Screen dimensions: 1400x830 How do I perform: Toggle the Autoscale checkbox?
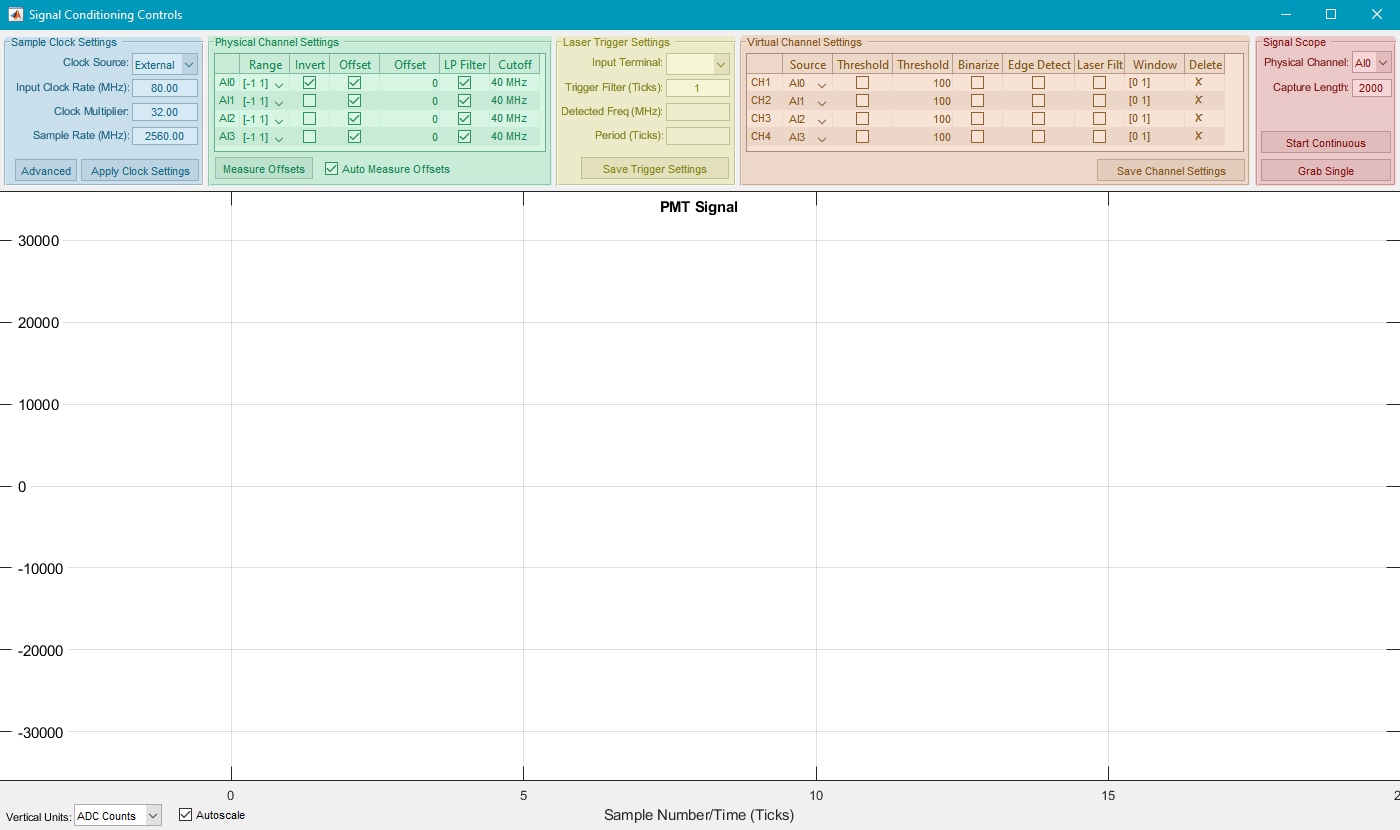click(185, 815)
